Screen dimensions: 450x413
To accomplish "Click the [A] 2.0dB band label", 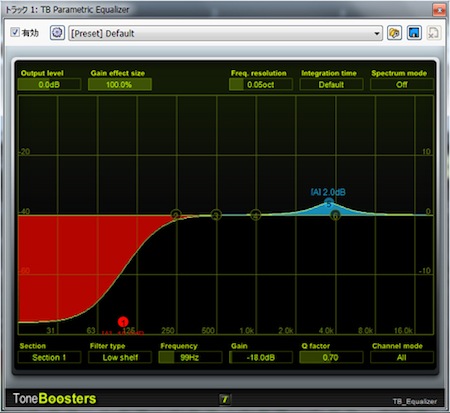I will (x=328, y=192).
